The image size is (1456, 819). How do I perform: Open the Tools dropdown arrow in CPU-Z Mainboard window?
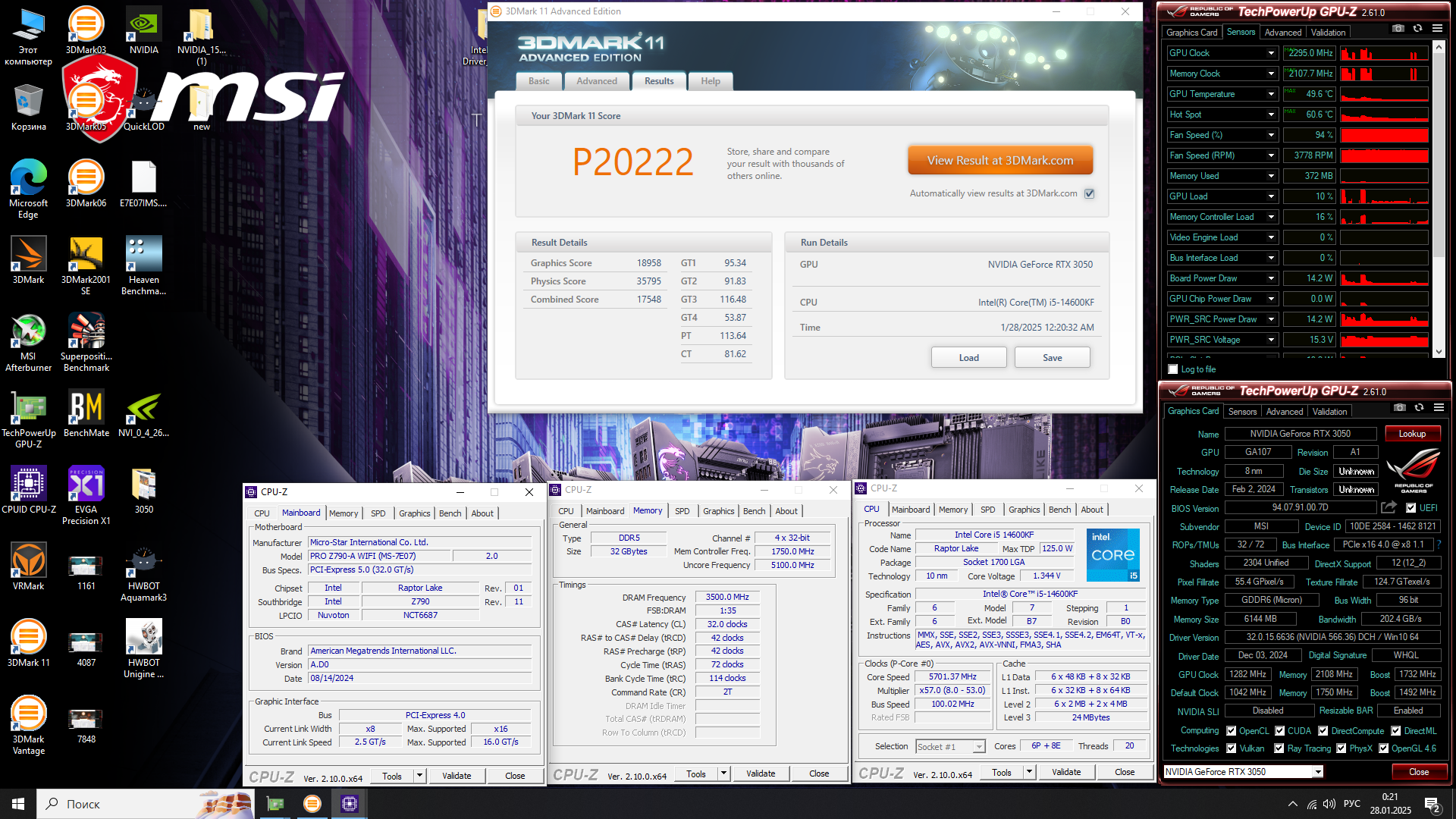(419, 776)
